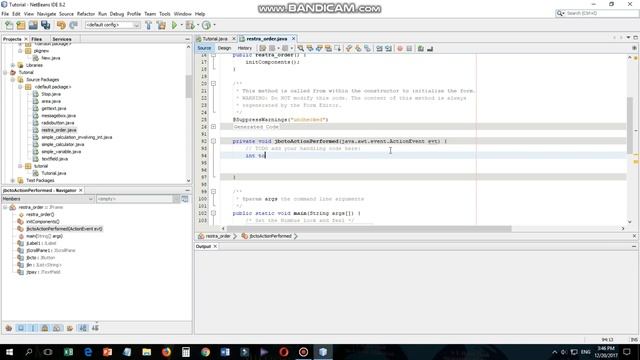
Task: Click the editor vertical scrollbar thumb
Action: [630, 126]
